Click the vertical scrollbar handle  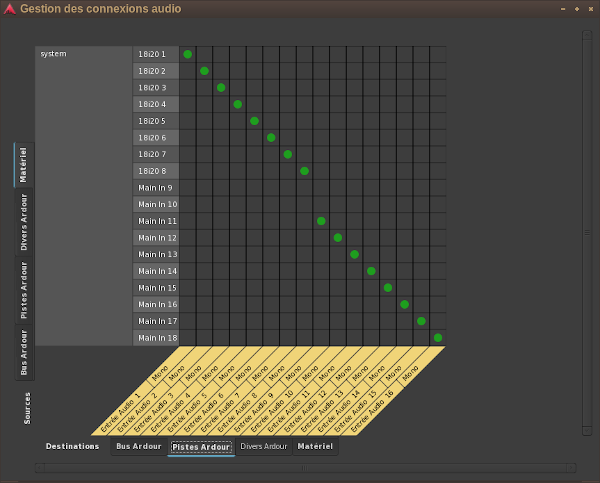coord(587,233)
